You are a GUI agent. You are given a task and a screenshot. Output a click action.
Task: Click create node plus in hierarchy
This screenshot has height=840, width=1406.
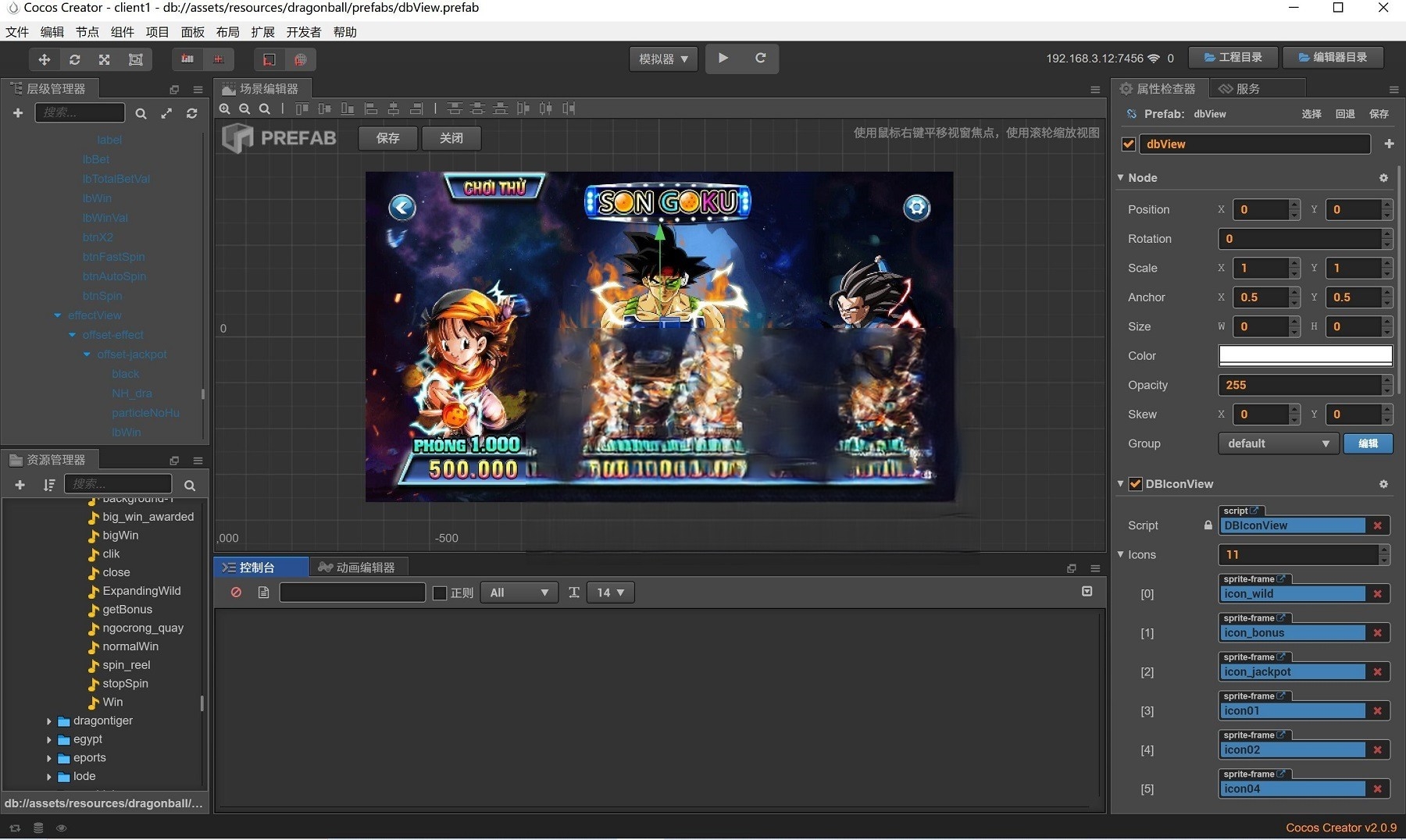(18, 113)
